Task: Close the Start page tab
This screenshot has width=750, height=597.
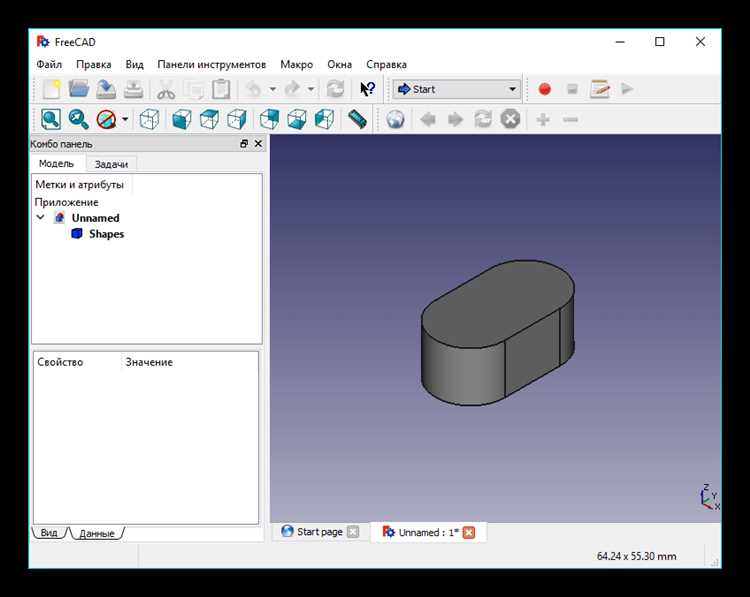Action: pyautogui.click(x=353, y=532)
